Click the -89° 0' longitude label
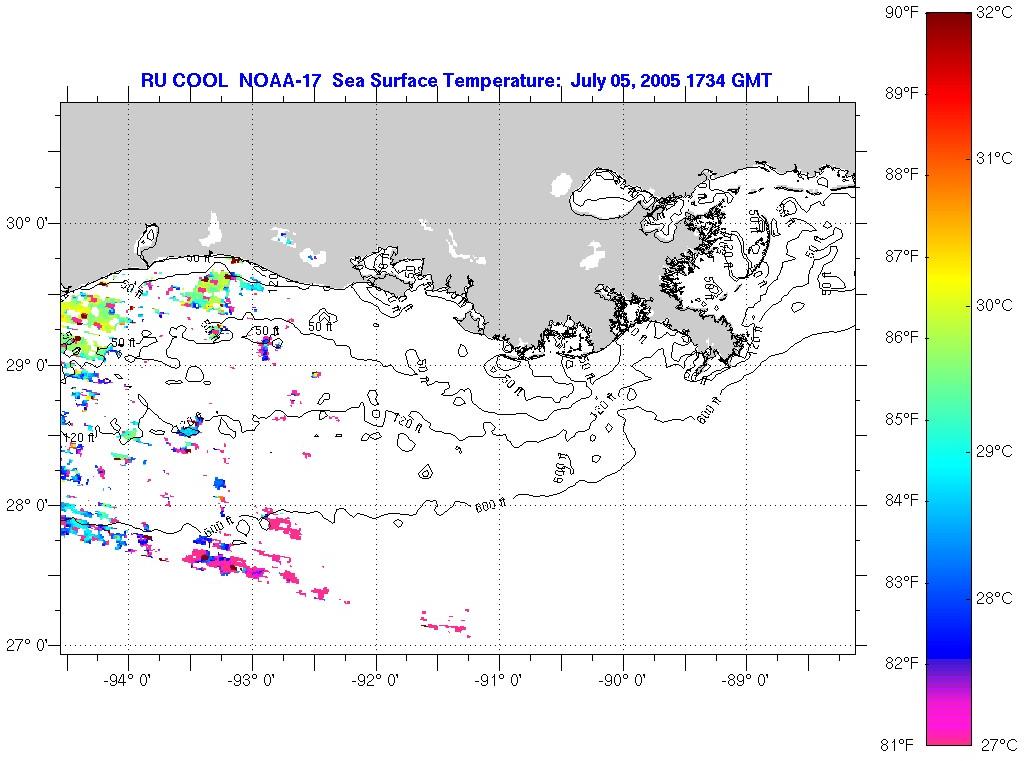 click(x=746, y=680)
